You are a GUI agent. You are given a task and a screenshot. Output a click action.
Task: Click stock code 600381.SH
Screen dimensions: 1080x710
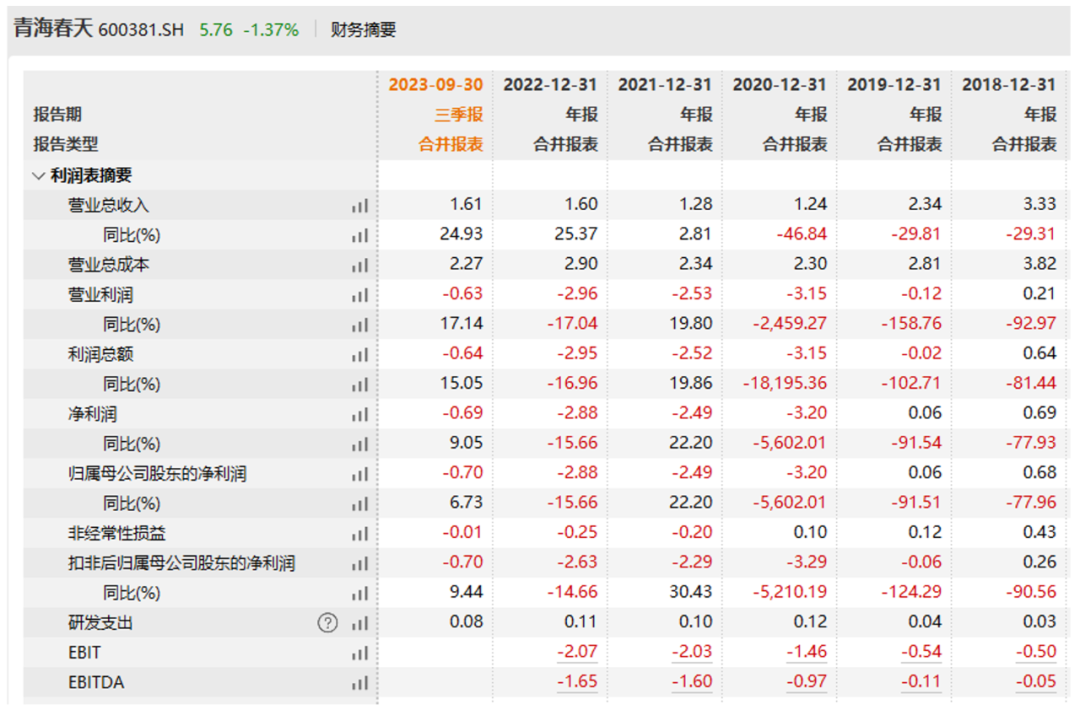pyautogui.click(x=141, y=30)
